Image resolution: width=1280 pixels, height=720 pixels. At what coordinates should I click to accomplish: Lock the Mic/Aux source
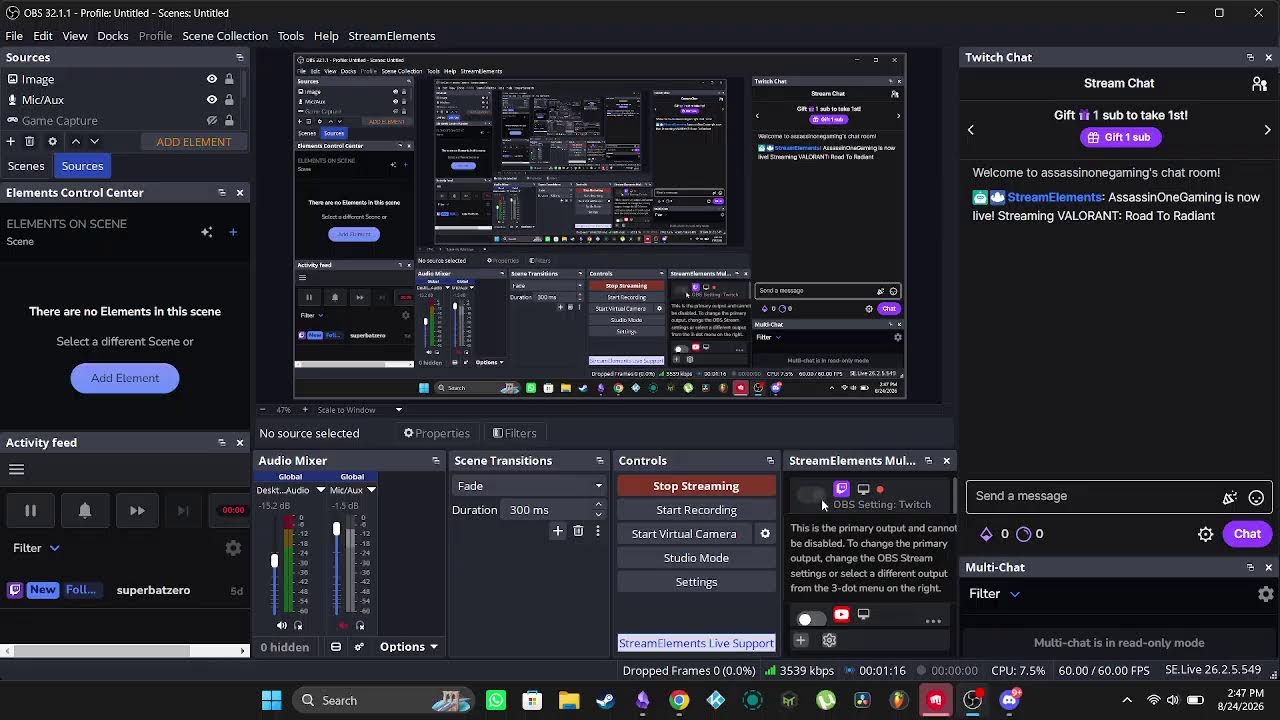pos(229,100)
